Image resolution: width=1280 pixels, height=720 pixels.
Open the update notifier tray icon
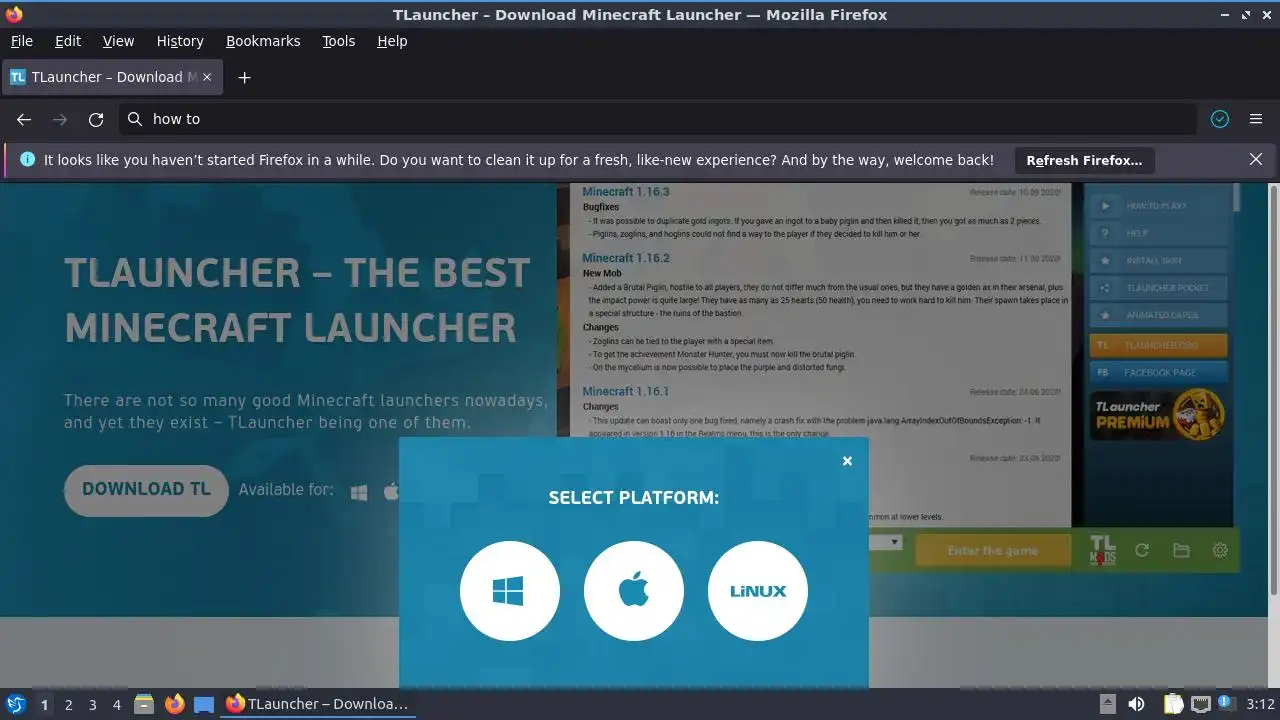[1226, 704]
